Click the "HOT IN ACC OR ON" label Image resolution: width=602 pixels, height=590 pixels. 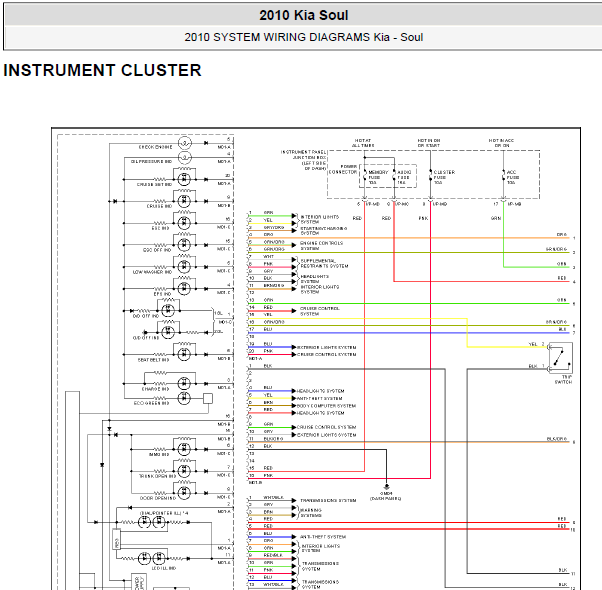click(501, 143)
